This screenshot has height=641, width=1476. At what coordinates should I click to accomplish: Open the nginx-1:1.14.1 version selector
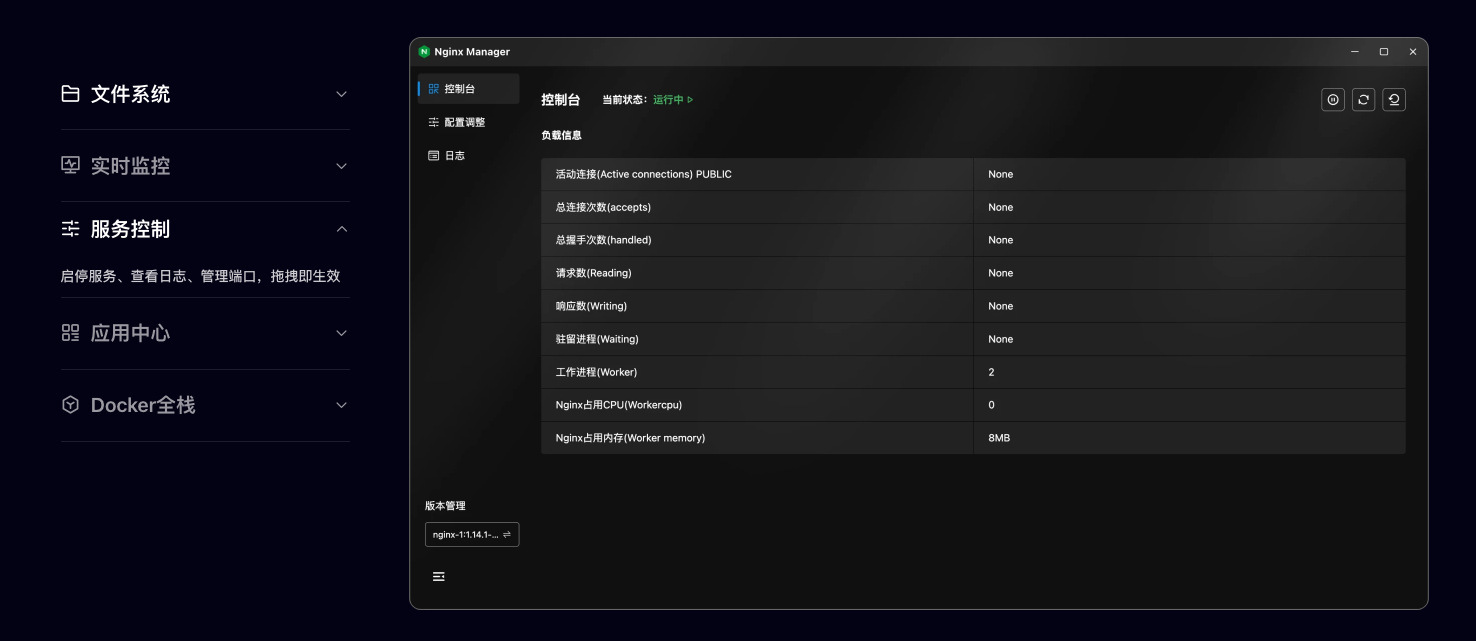pos(471,535)
